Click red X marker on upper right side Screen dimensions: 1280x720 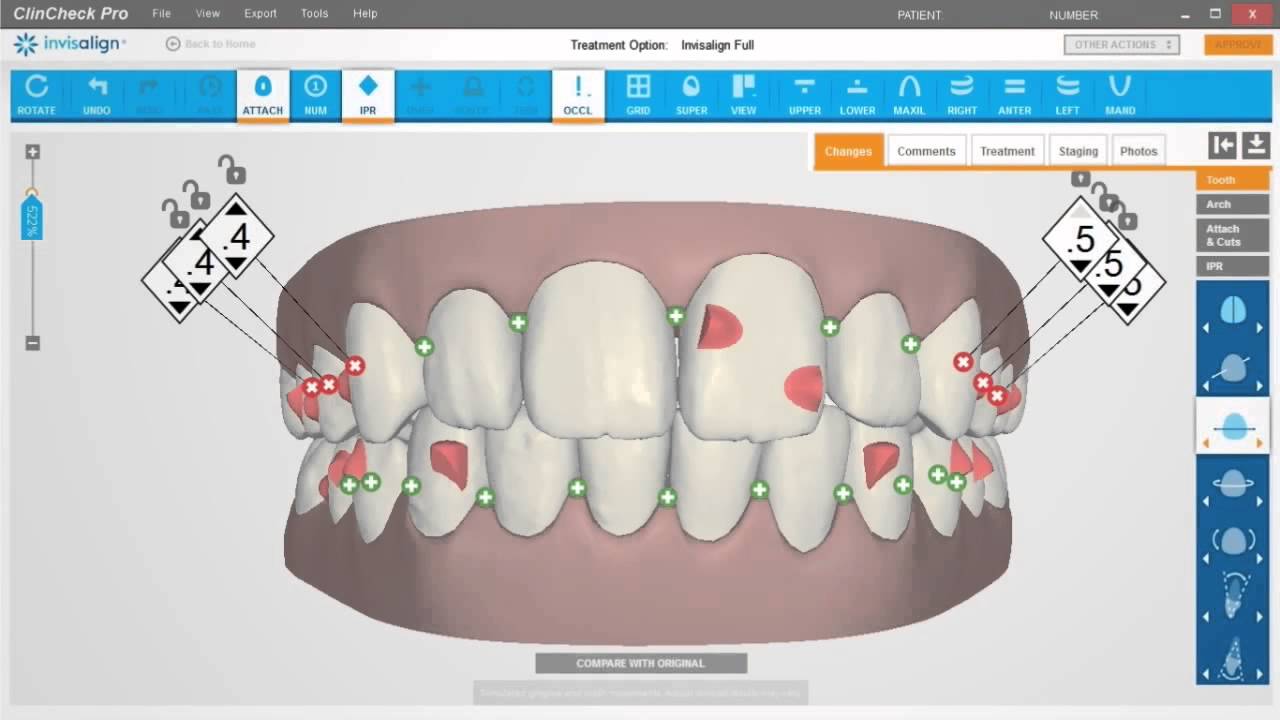(x=963, y=362)
